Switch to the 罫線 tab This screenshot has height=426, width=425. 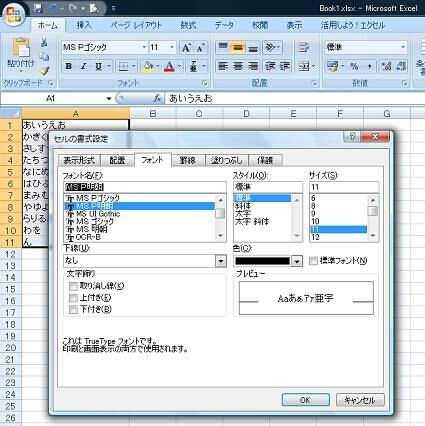coord(187,160)
